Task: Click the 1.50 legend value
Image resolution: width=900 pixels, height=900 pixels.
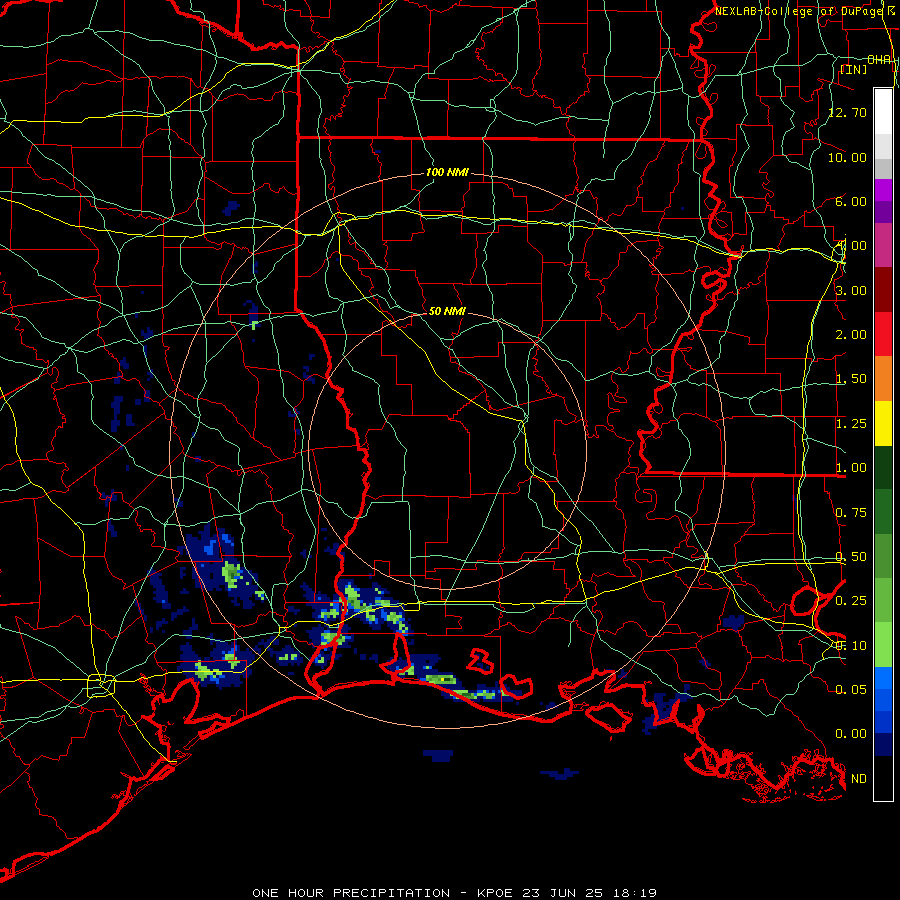Action: tap(851, 379)
